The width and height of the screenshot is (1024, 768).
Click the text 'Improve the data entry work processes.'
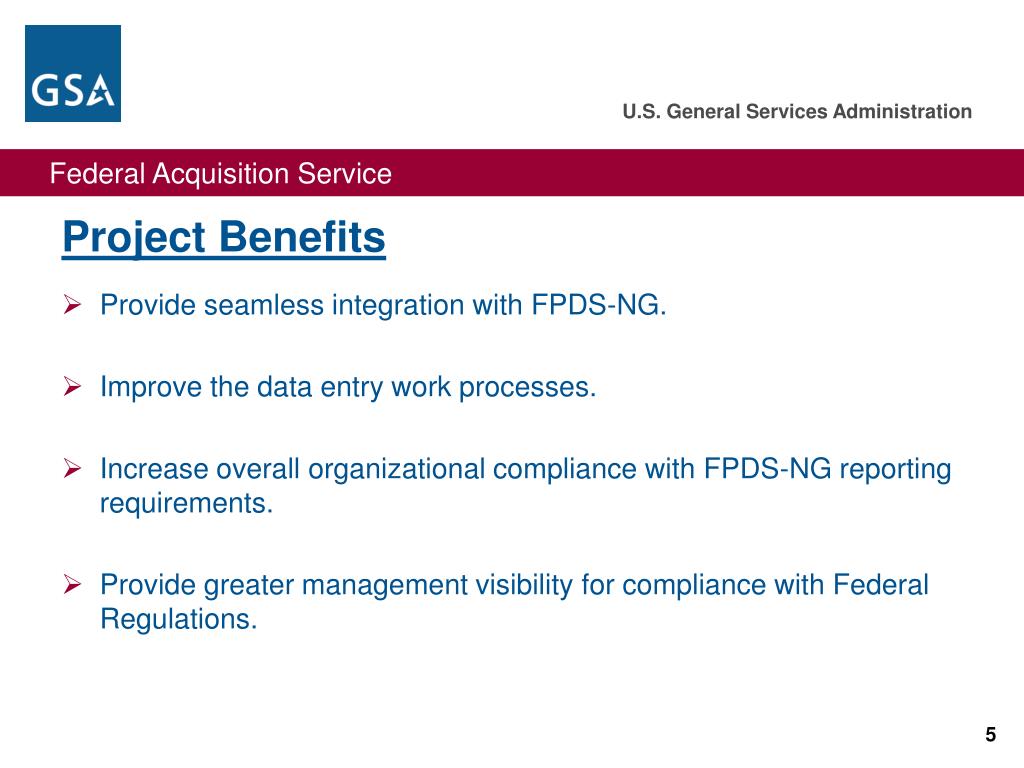pos(348,387)
